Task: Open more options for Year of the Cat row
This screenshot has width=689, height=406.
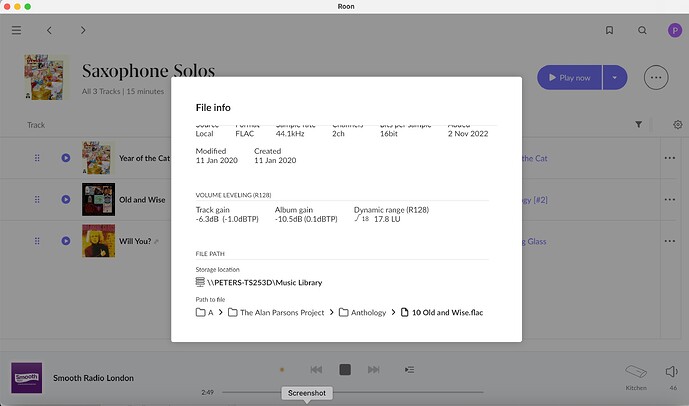Action: 670,158
